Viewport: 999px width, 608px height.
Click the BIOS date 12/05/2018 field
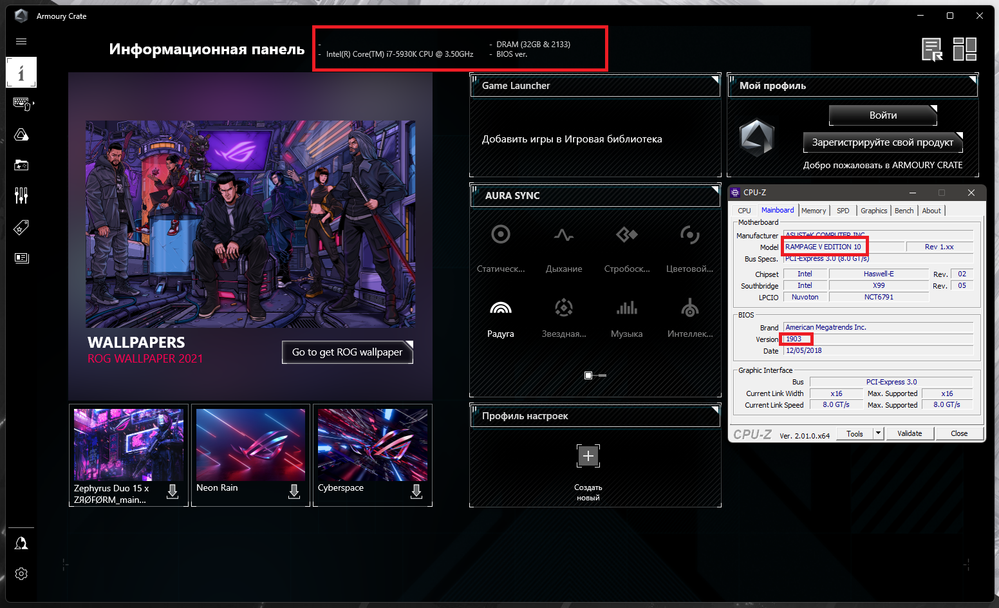[879, 351]
